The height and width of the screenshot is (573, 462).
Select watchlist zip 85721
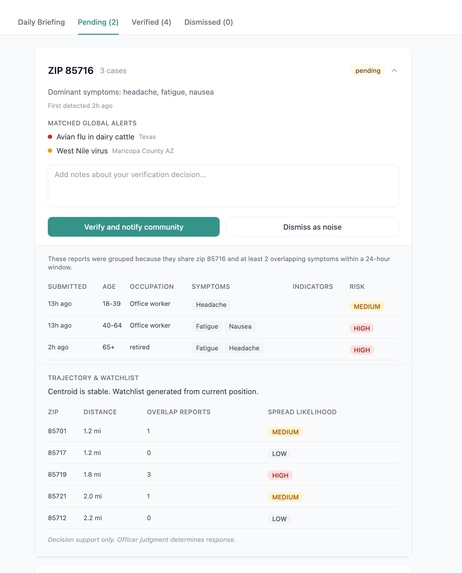pos(57,496)
